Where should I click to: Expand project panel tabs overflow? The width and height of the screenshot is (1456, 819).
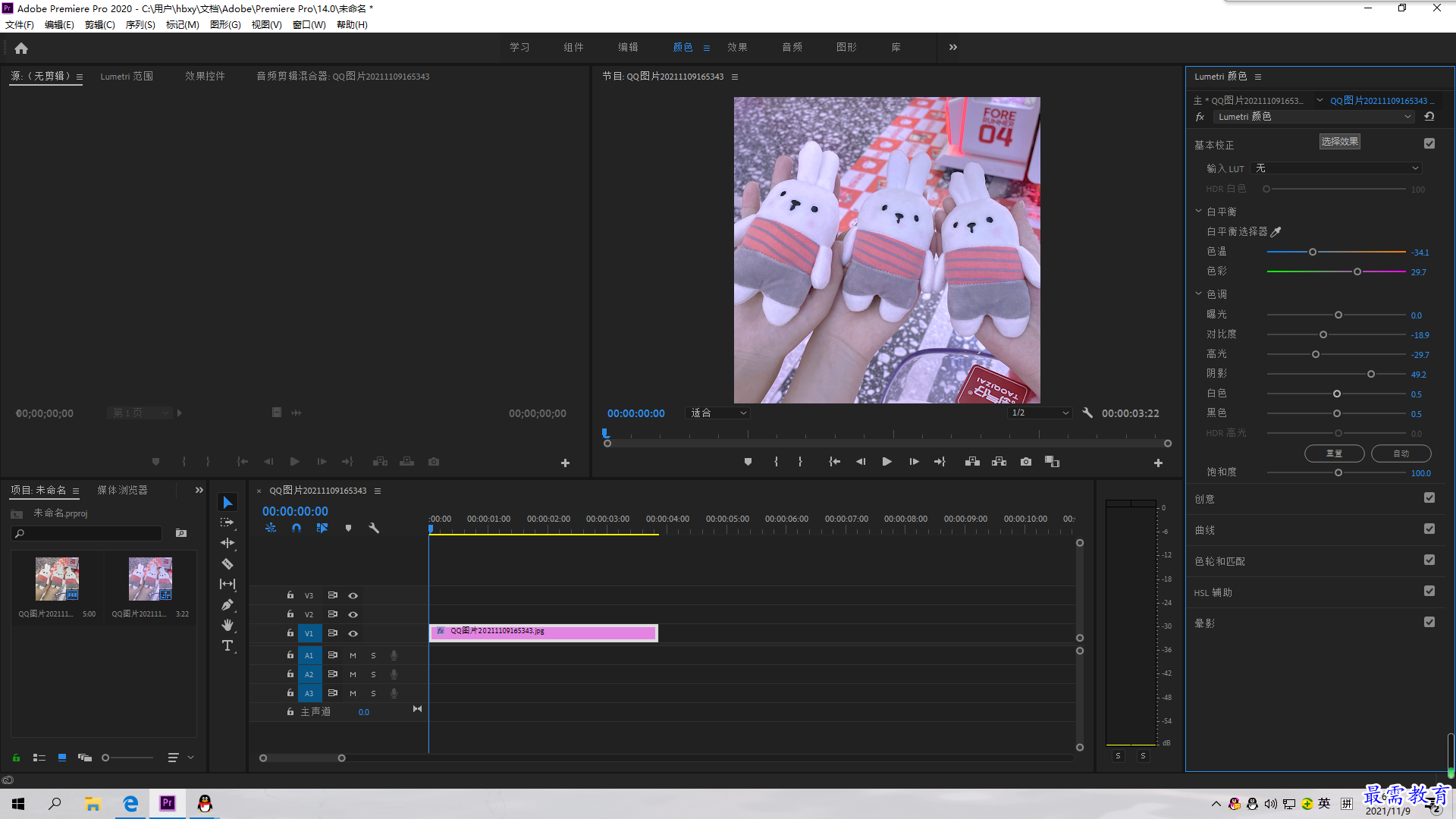pyautogui.click(x=199, y=490)
